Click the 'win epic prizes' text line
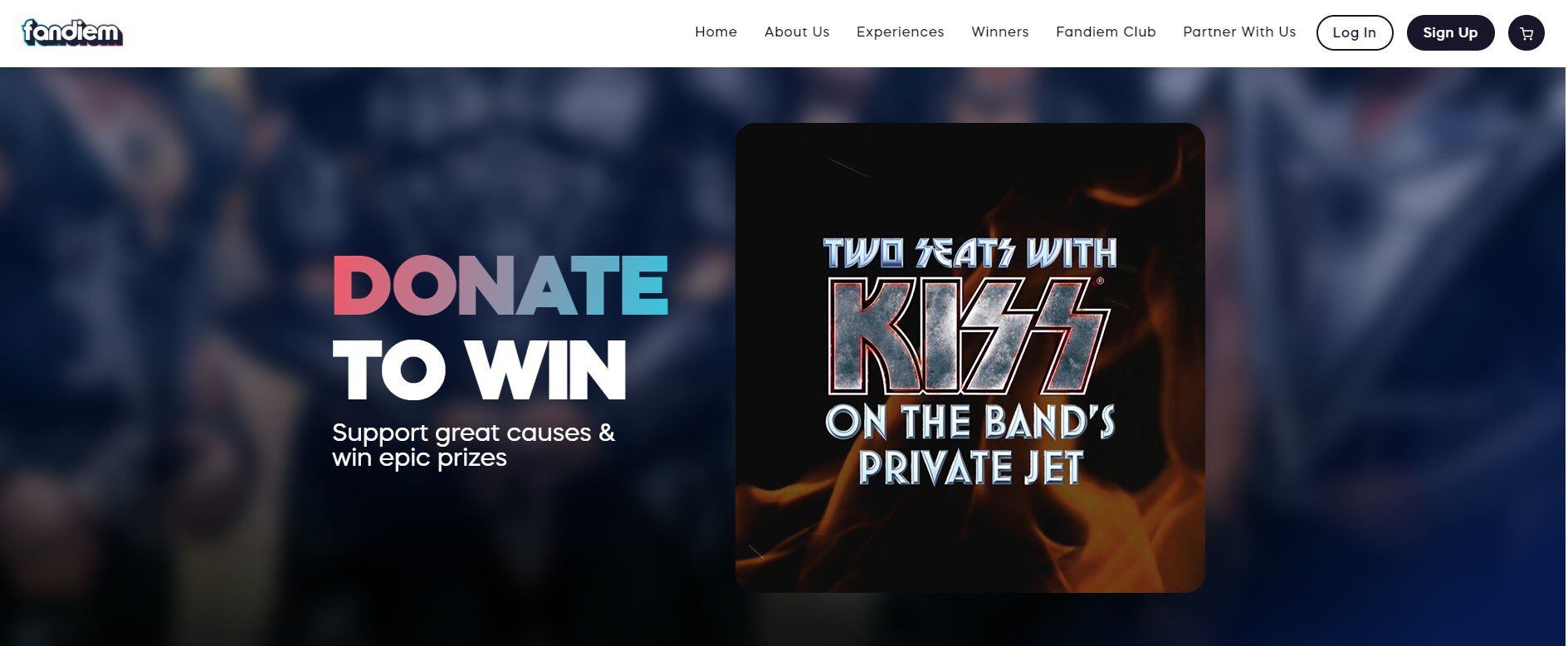Image resolution: width=1568 pixels, height=646 pixels. 419,458
